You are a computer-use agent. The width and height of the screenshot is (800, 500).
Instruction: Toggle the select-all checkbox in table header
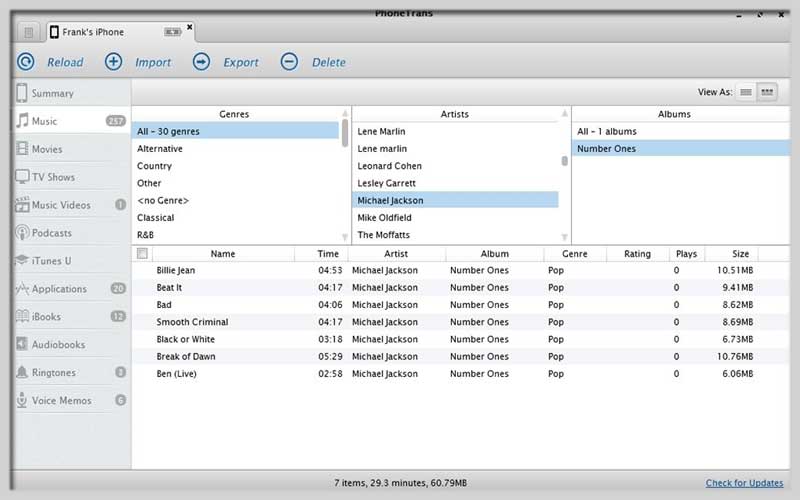point(142,253)
